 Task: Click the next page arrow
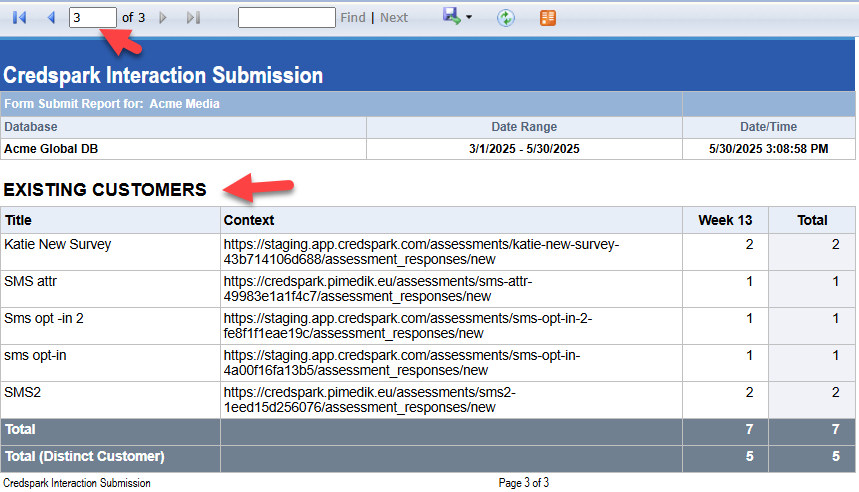click(x=164, y=18)
